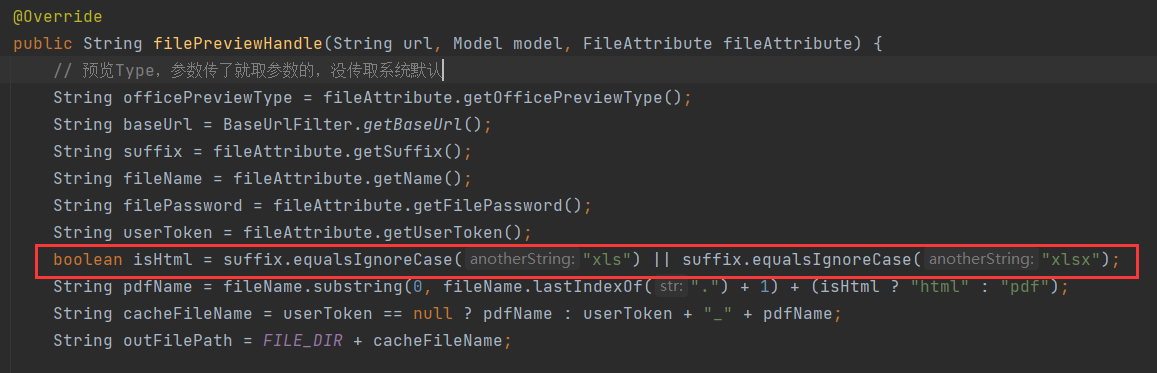Screen dimensions: 1157x373
Task: Click the "xls" string literal
Action: (x=608, y=259)
